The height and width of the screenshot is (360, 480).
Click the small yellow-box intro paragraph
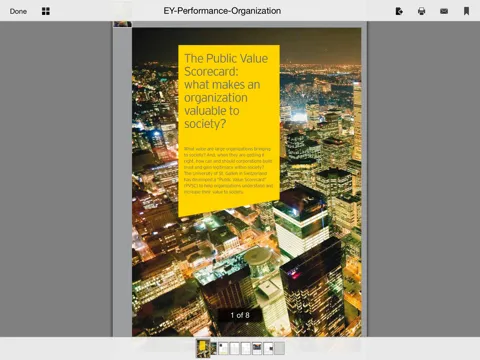coord(228,170)
